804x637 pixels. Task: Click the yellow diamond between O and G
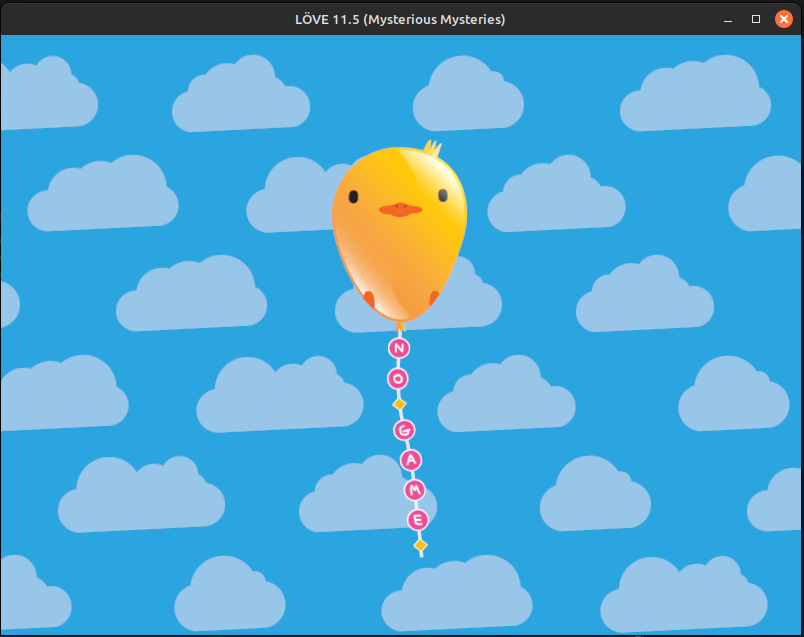pyautogui.click(x=399, y=405)
